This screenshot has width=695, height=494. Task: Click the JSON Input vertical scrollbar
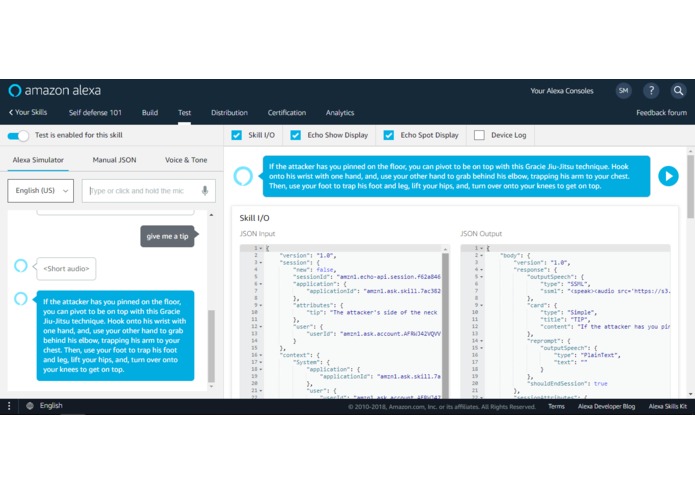[x=445, y=324]
